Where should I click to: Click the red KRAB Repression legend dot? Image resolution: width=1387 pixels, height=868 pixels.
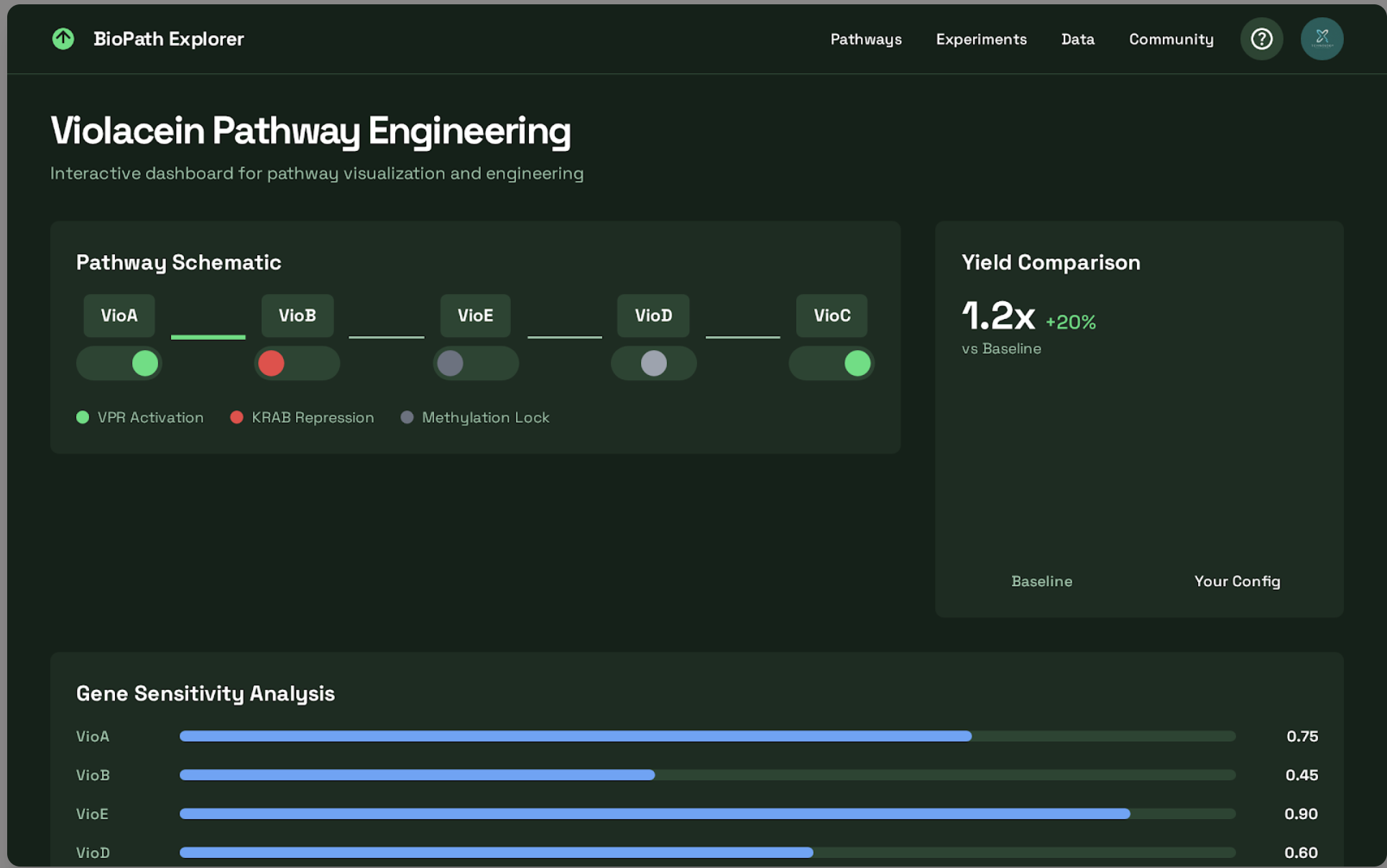236,417
